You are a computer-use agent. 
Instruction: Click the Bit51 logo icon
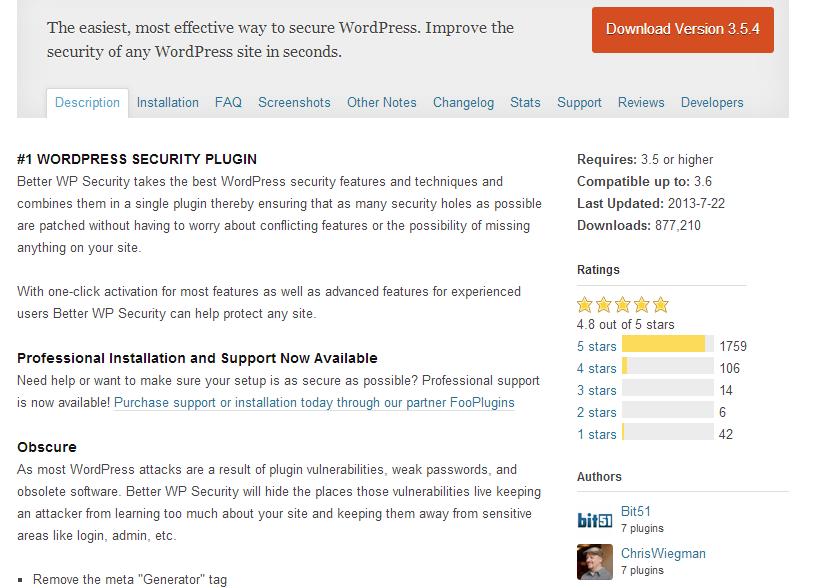(595, 520)
